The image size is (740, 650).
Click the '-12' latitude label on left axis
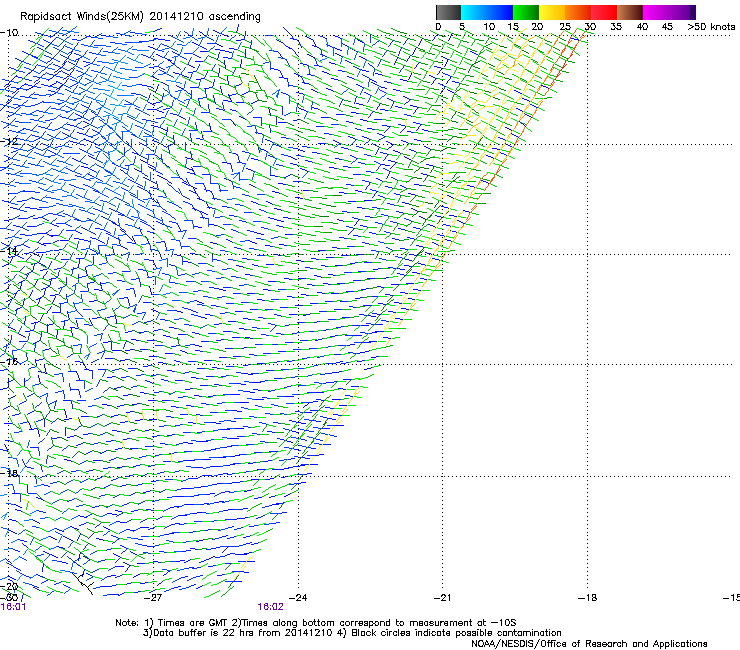(9, 142)
